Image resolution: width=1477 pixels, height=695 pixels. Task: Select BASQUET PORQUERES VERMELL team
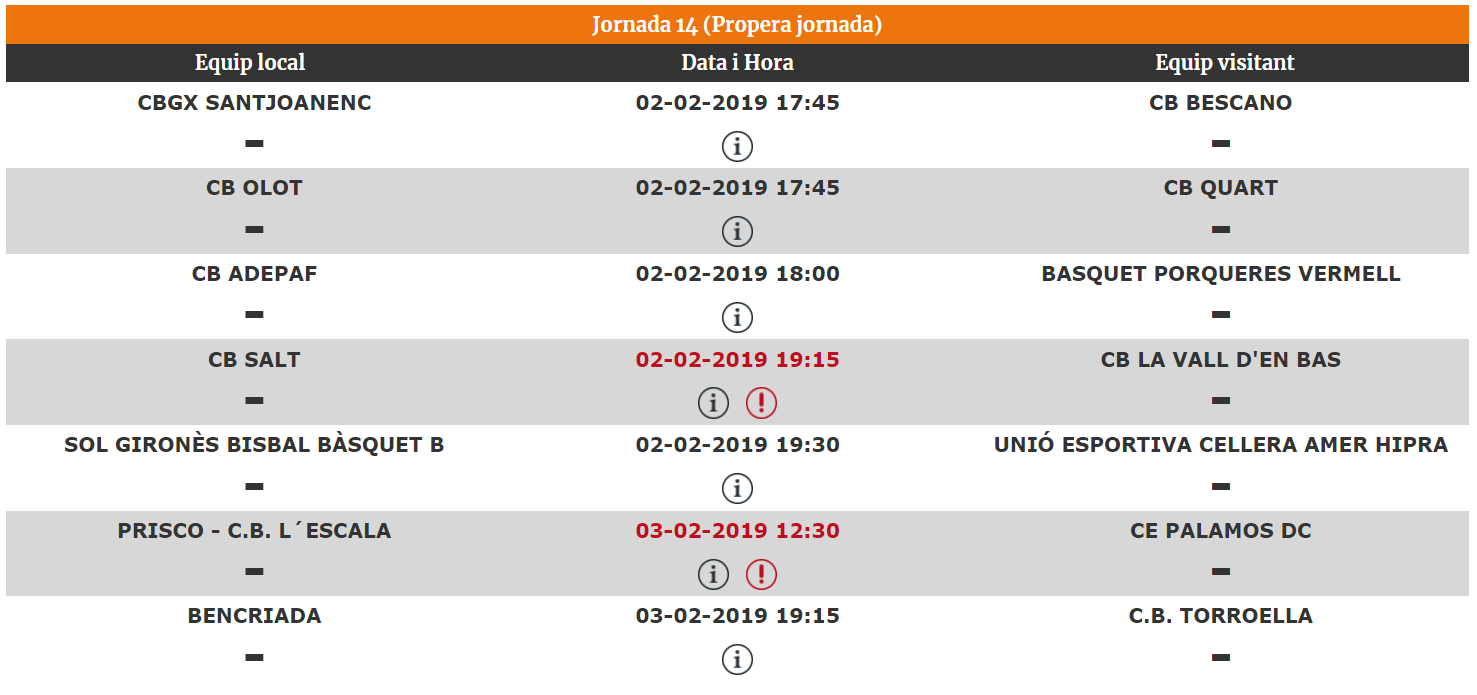1220,274
